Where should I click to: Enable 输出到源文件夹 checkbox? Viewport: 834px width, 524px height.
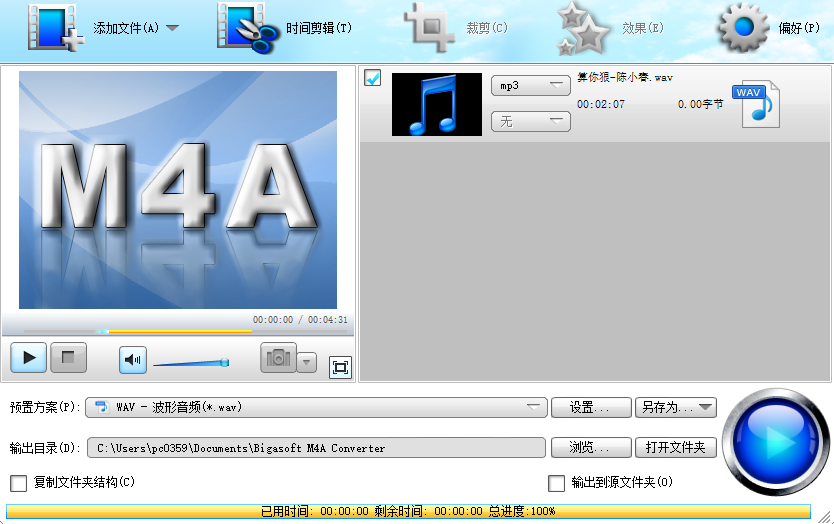[557, 483]
